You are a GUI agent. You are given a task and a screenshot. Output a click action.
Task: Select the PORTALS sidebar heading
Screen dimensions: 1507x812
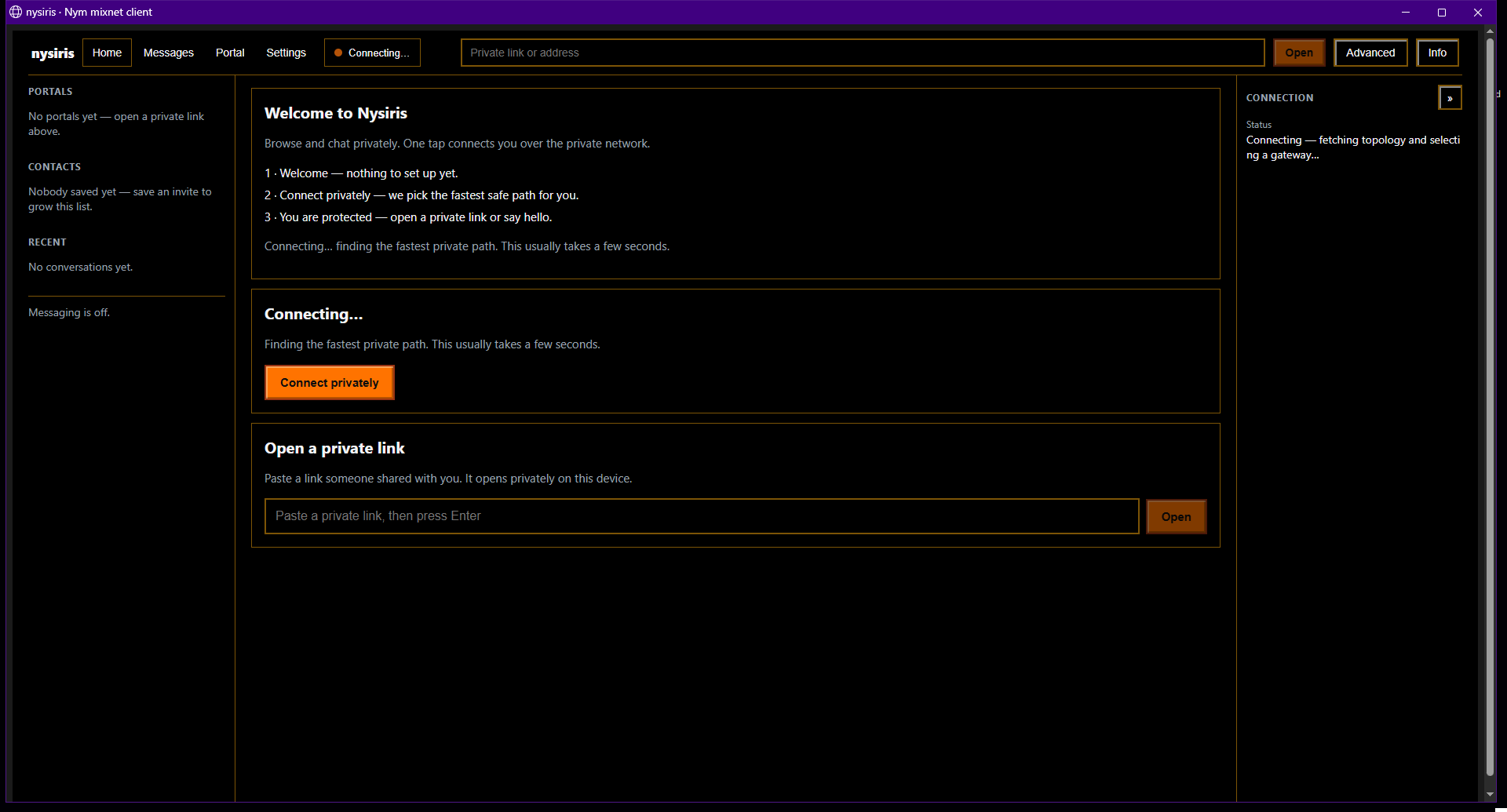[x=50, y=92]
